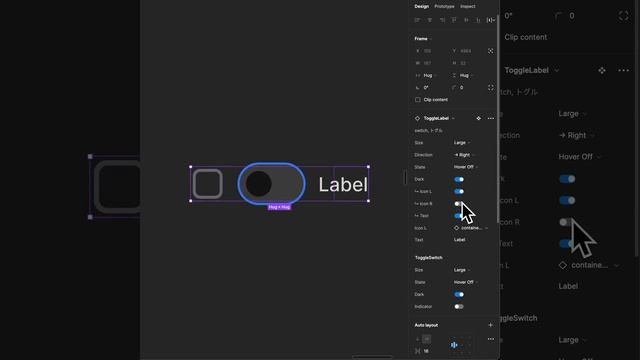The width and height of the screenshot is (640, 360).
Task: Click main component icon in magnified overlay
Action: pyautogui.click(x=602, y=71)
